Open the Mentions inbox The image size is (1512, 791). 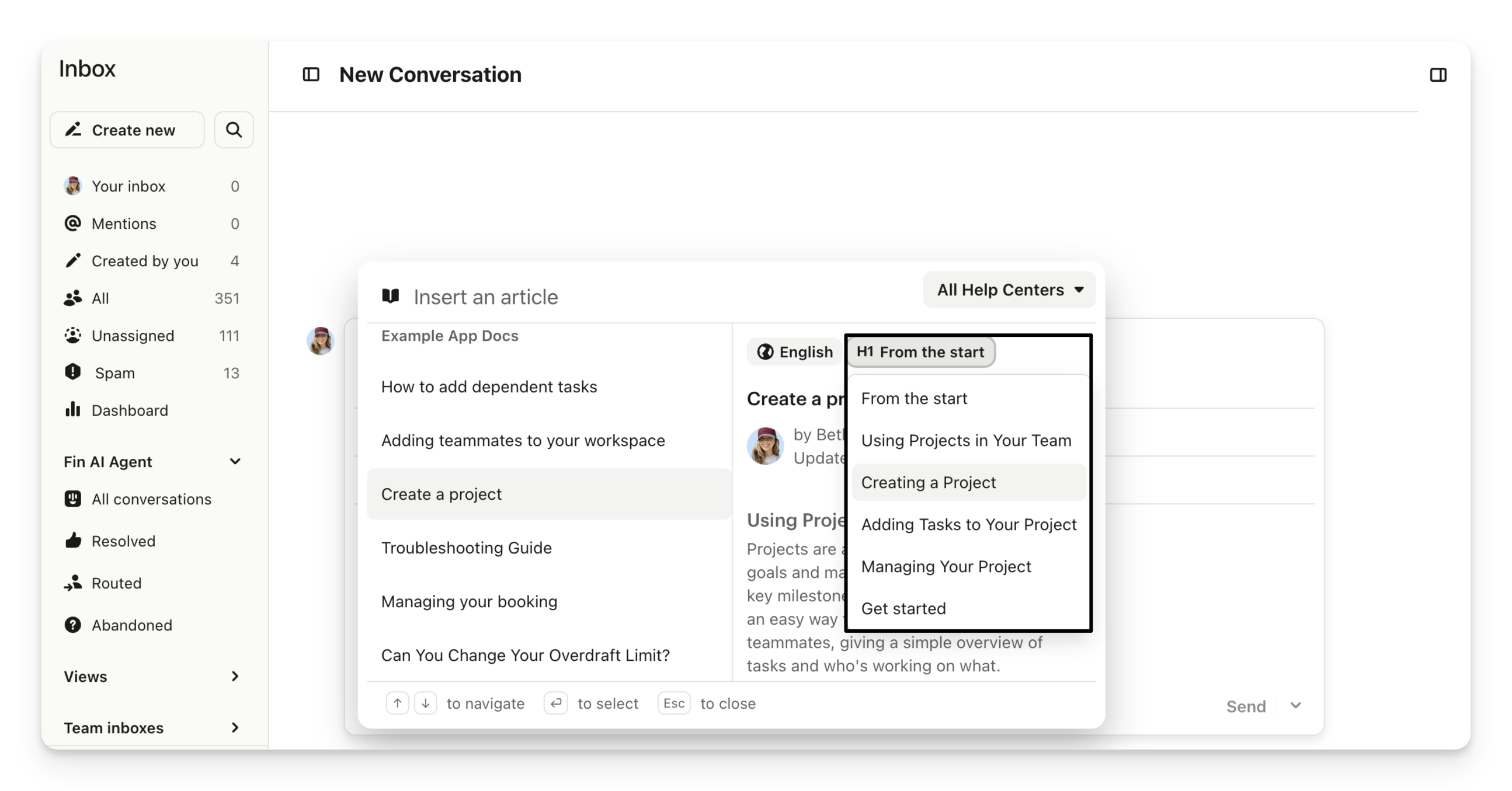click(124, 224)
